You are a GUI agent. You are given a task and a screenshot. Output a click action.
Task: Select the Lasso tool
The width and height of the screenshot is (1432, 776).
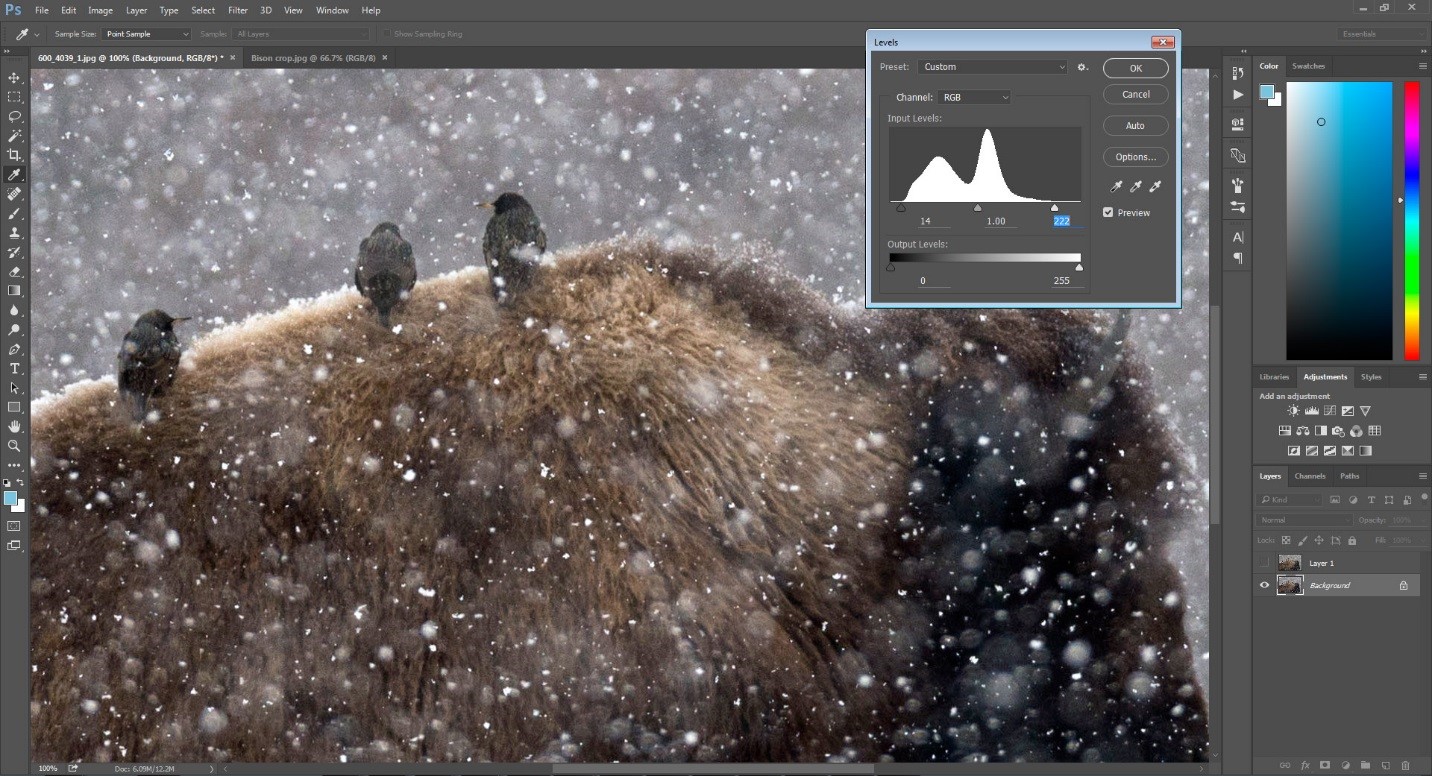click(14, 116)
